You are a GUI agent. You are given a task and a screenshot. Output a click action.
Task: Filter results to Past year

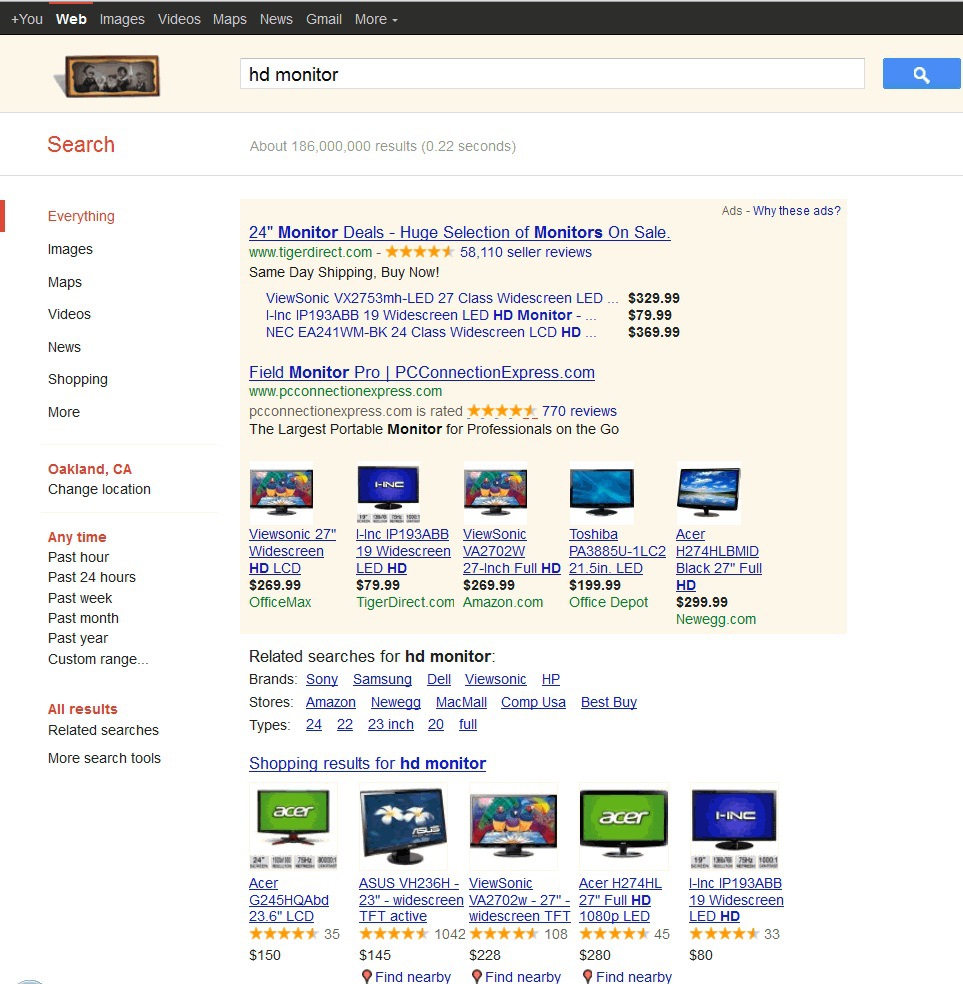(x=78, y=638)
